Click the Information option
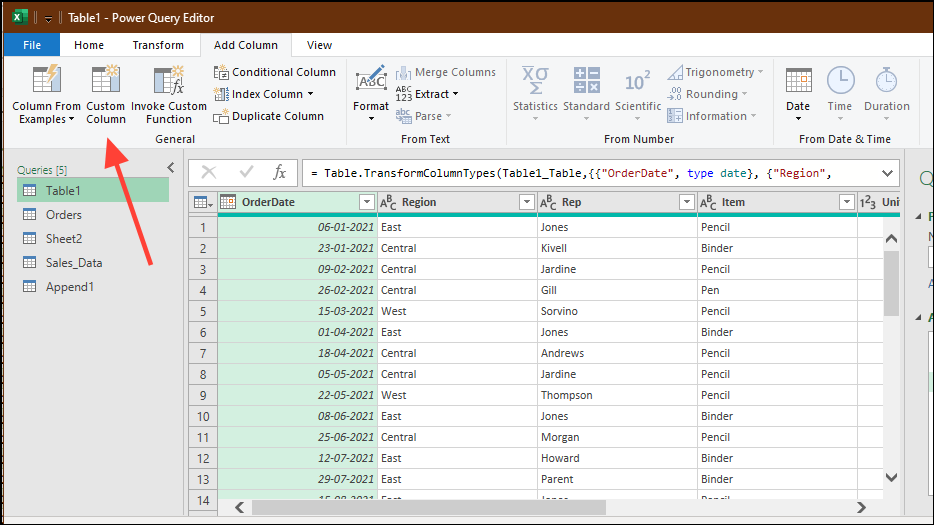Viewport: 934px width, 525px height. (712, 116)
